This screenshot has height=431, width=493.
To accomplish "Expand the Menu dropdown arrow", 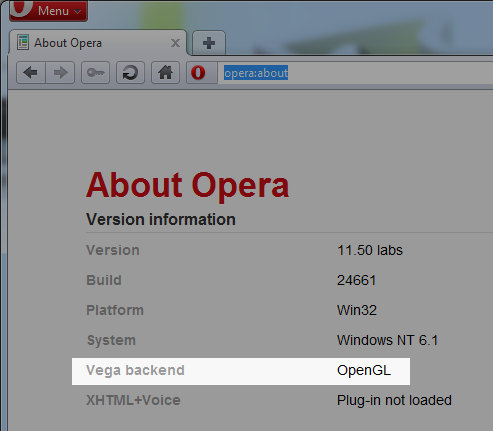I will point(78,12).
